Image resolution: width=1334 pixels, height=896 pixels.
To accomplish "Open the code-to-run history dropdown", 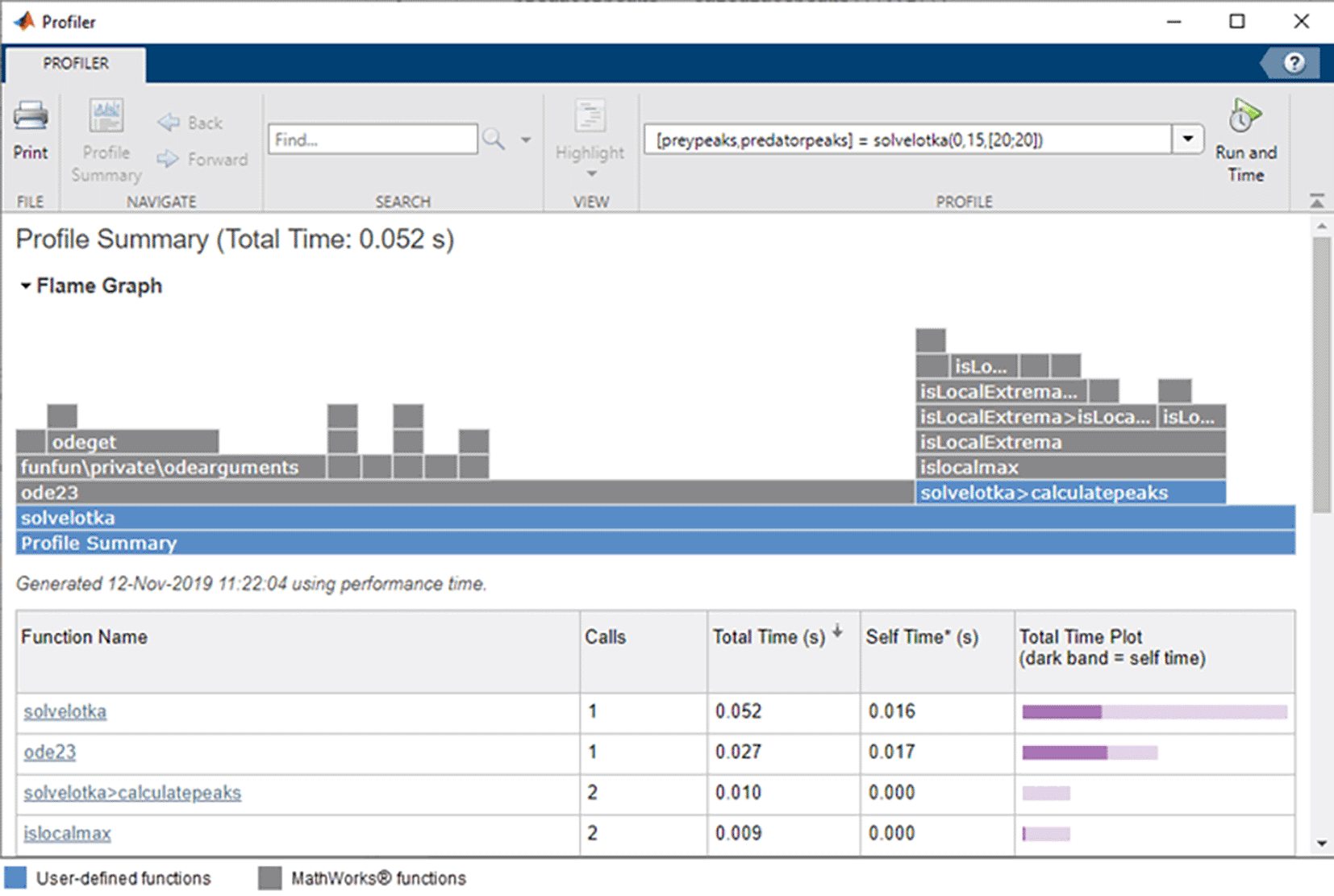I will click(x=1187, y=140).
